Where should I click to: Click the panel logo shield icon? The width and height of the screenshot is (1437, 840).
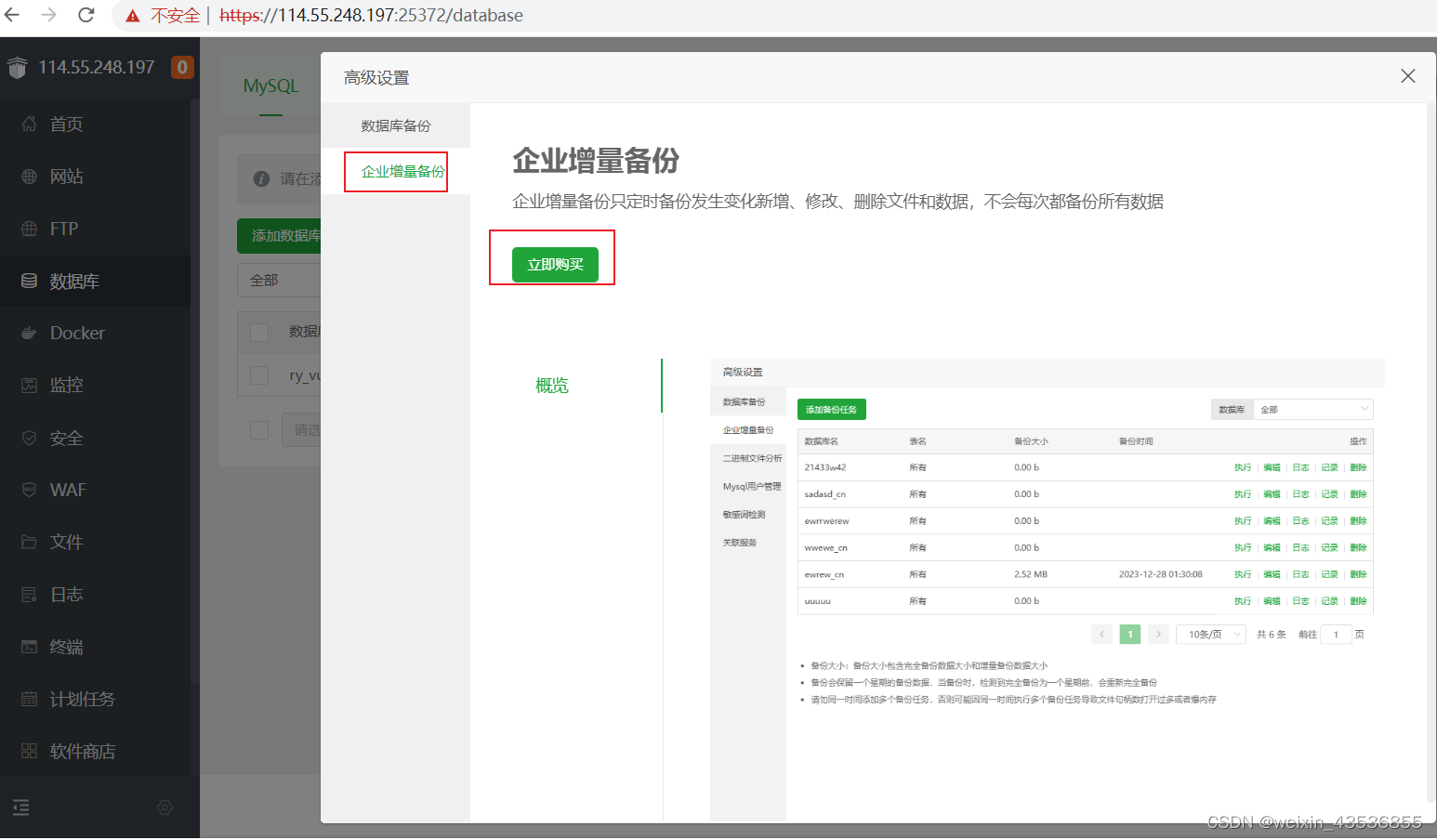18,67
